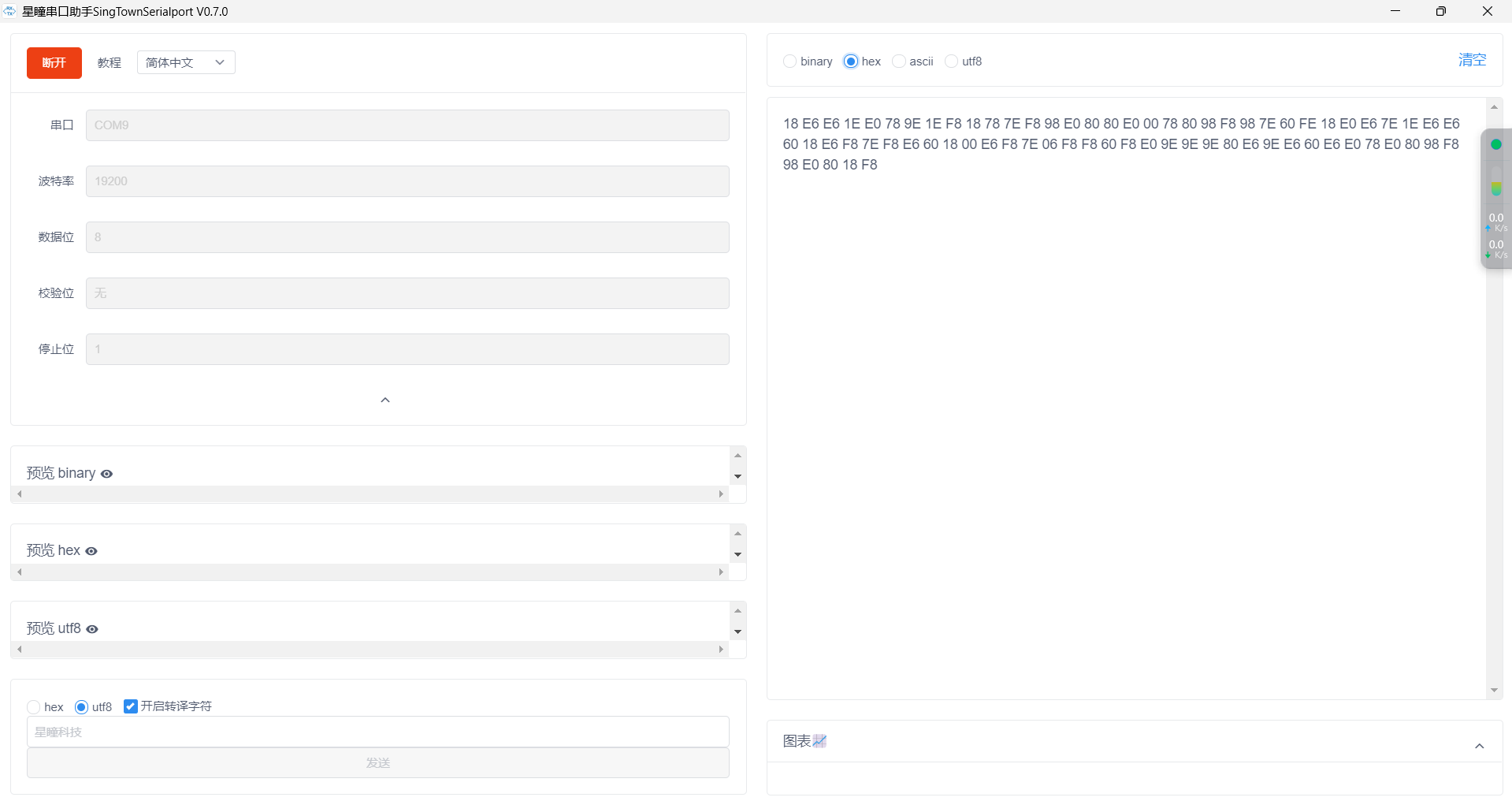Click the 发送 send button
This screenshot has height=801, width=1512.
point(378,763)
